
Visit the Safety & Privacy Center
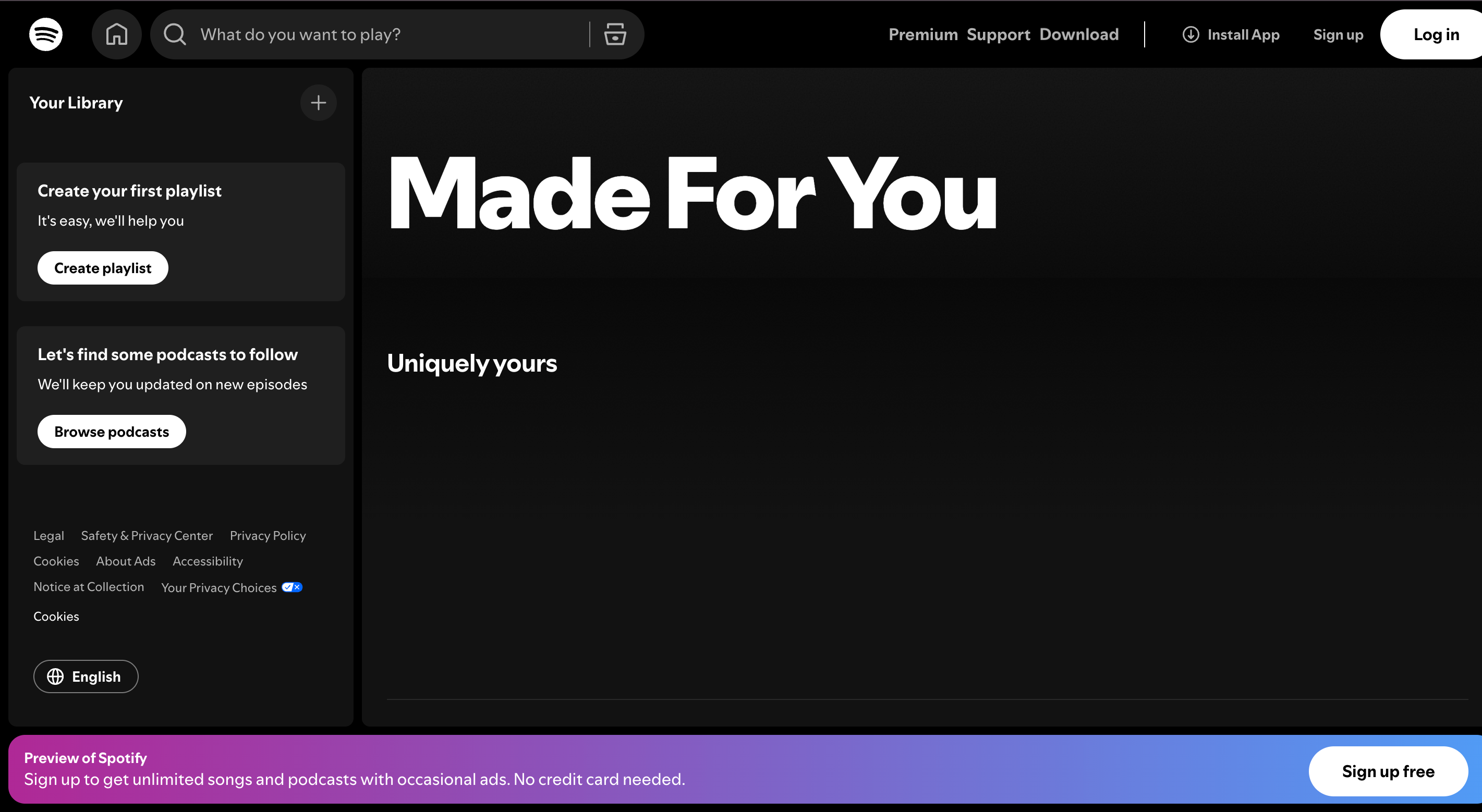point(146,535)
